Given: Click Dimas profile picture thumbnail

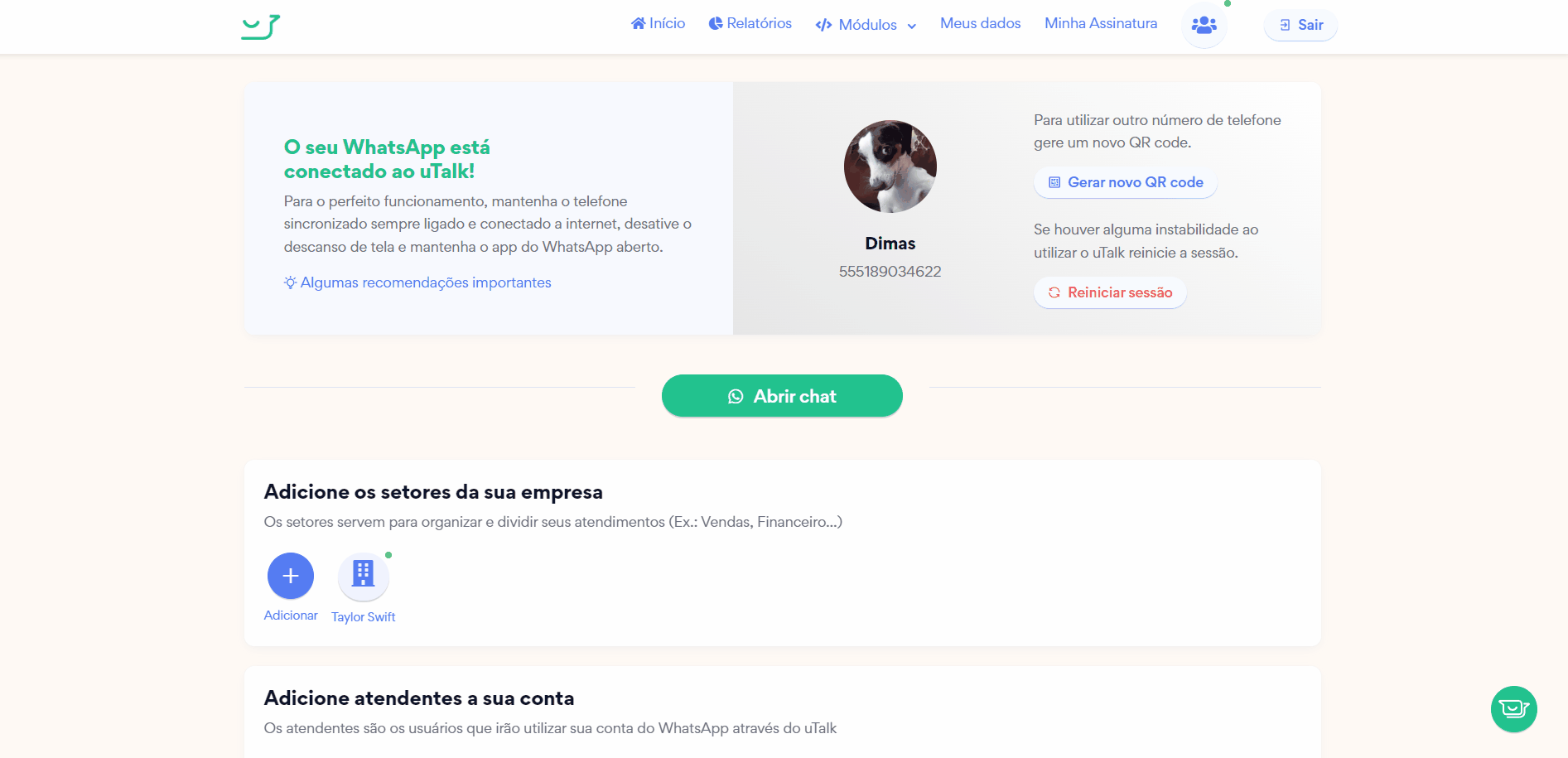Looking at the screenshot, I should click(890, 167).
